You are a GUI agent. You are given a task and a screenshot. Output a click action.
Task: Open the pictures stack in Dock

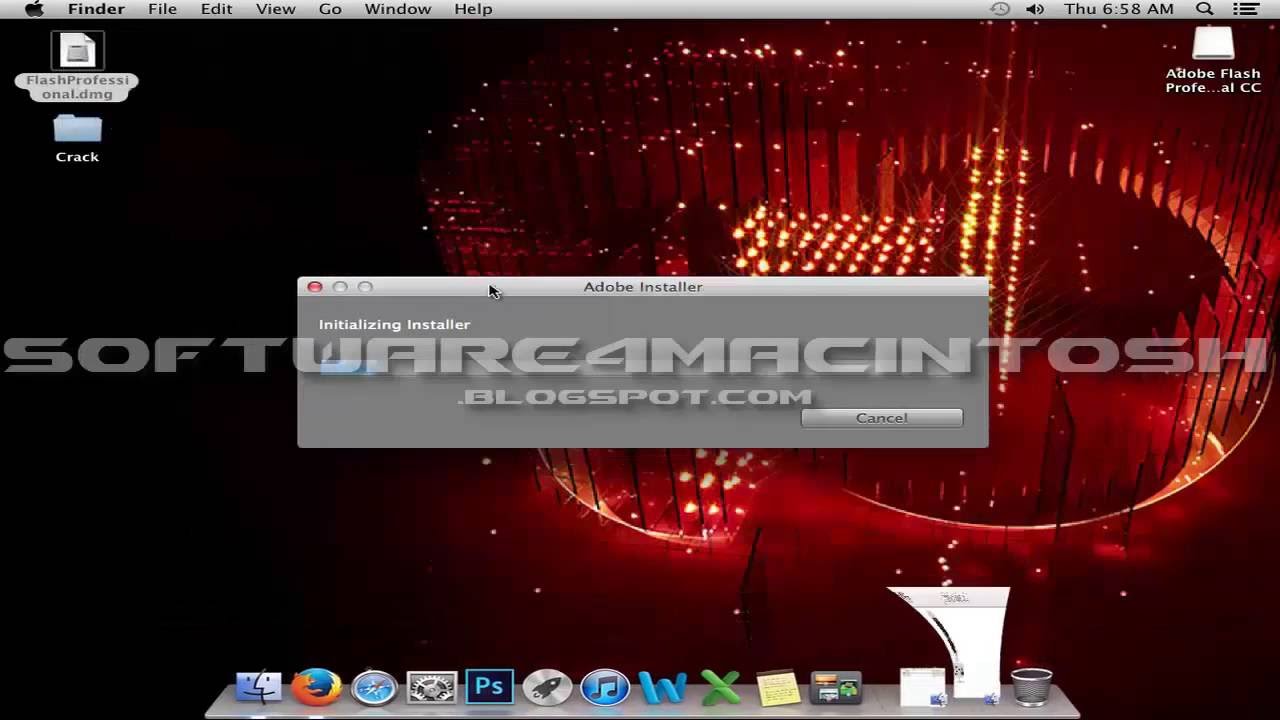tap(836, 688)
